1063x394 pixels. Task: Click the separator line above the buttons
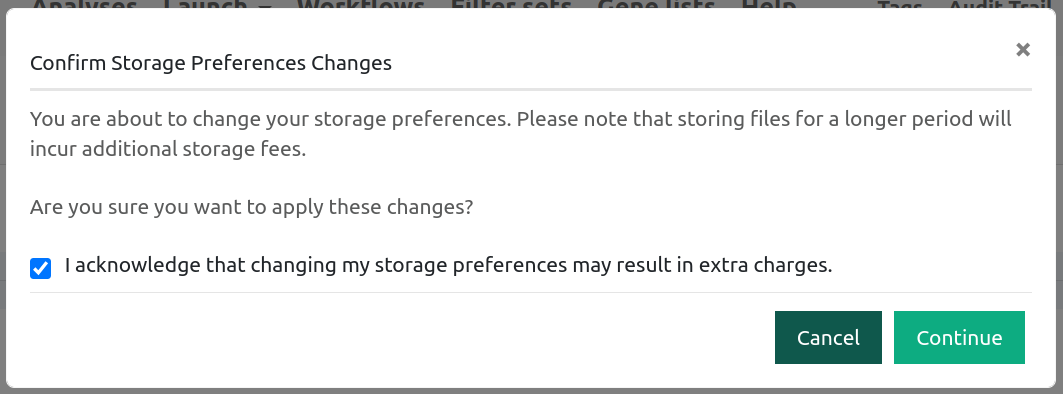point(531,292)
